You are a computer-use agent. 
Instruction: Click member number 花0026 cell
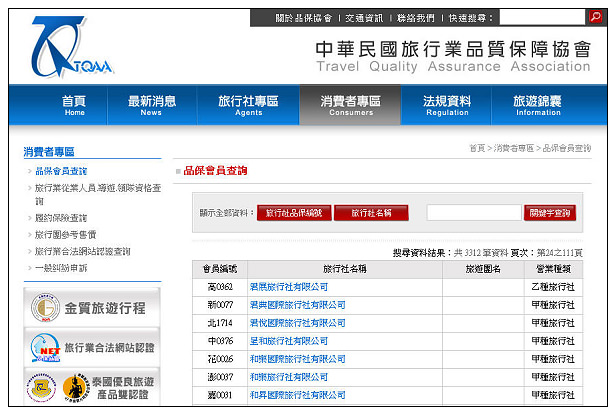click(220, 359)
